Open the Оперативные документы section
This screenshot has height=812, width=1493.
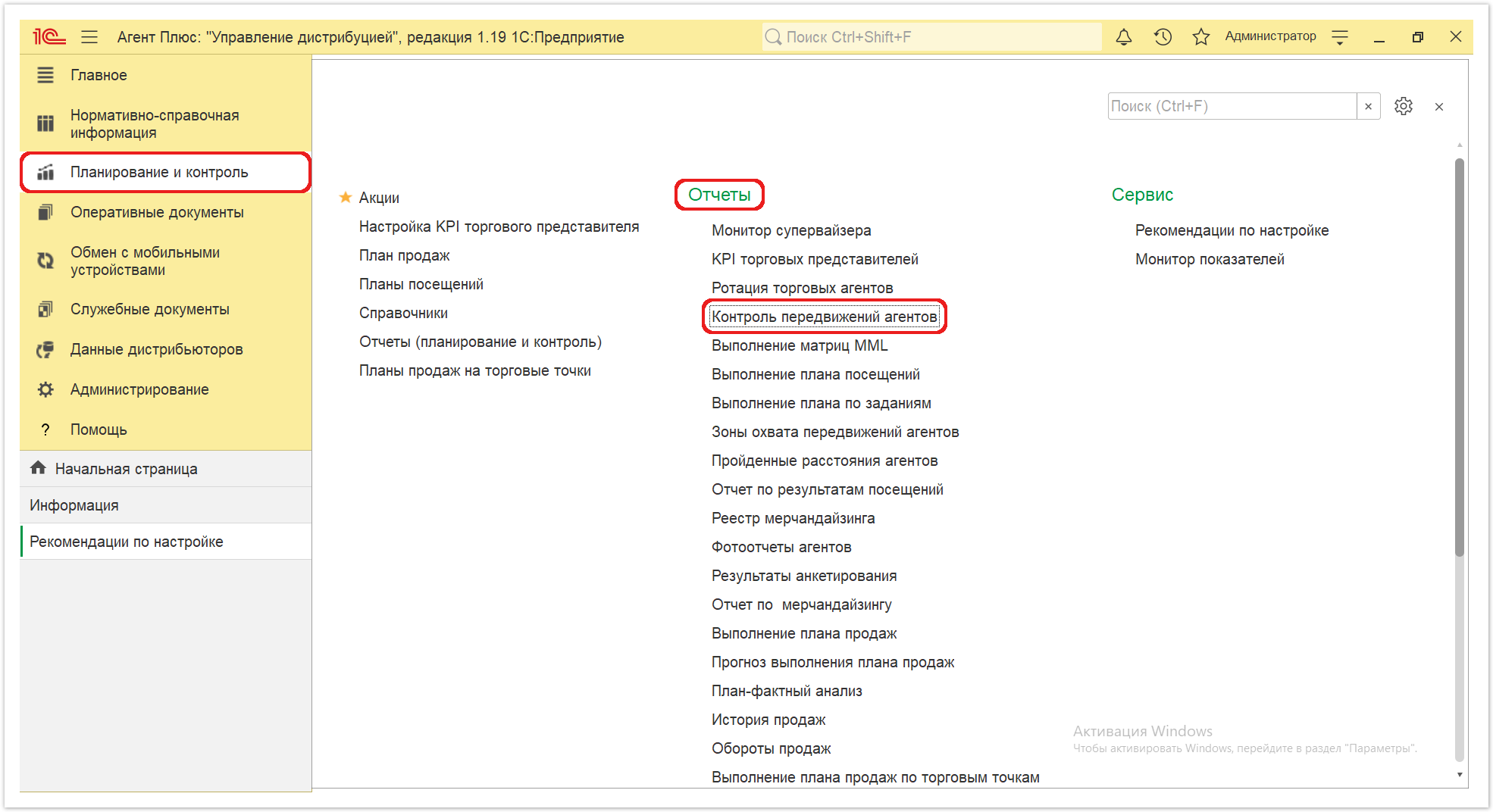tap(166, 212)
